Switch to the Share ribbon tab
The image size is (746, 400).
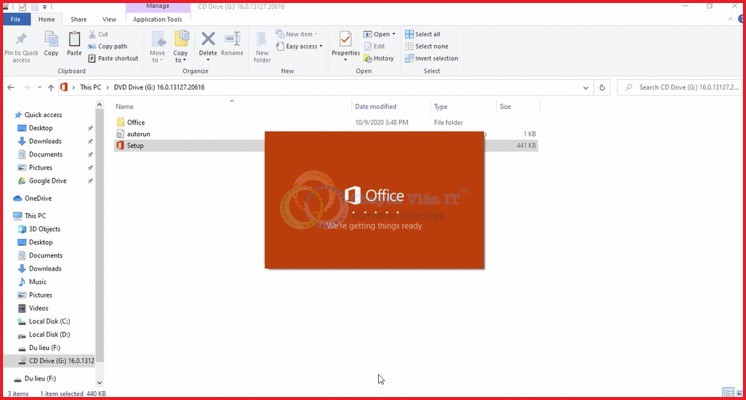coord(79,20)
